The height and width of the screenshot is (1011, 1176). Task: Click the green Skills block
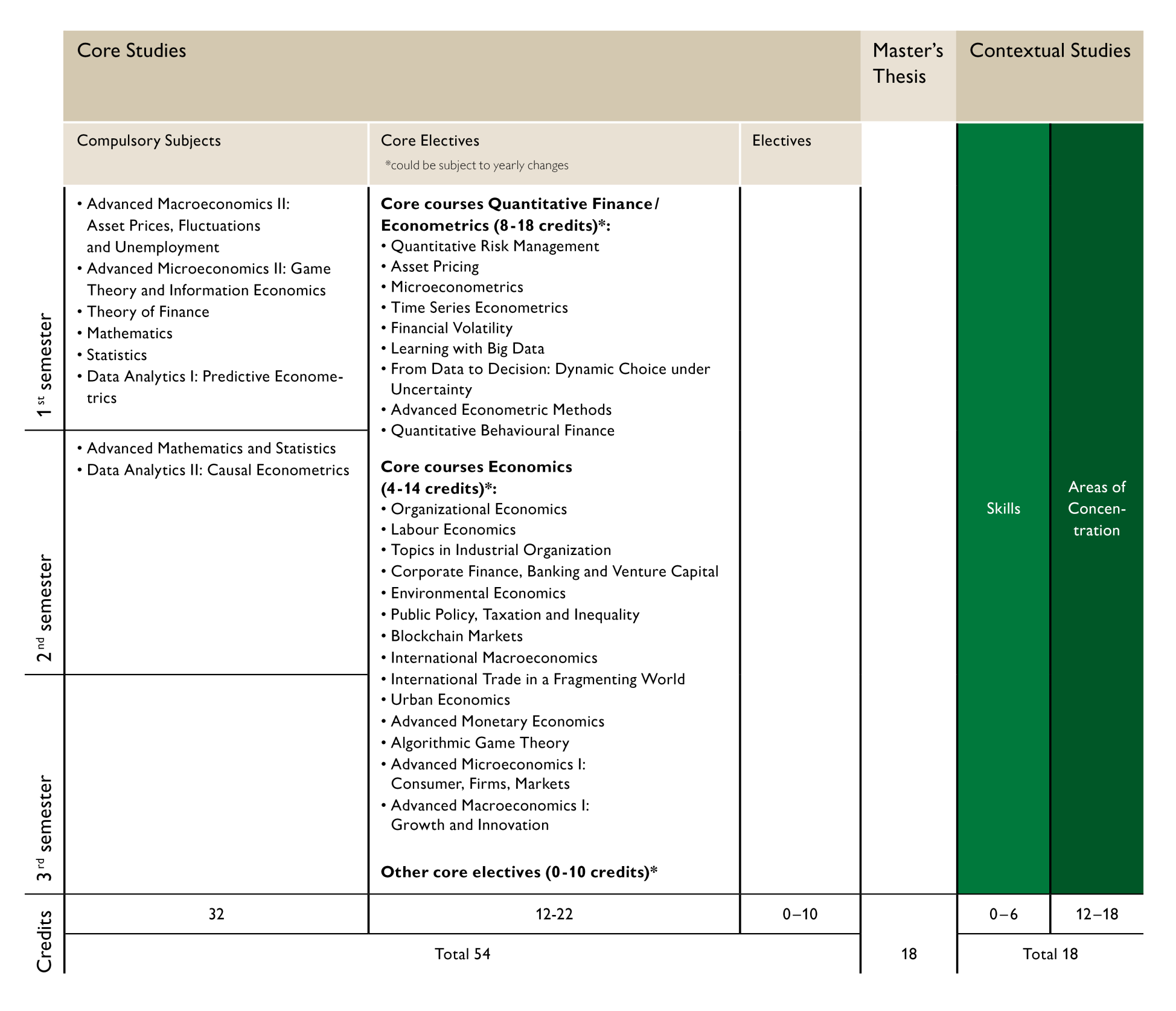pos(1003,509)
